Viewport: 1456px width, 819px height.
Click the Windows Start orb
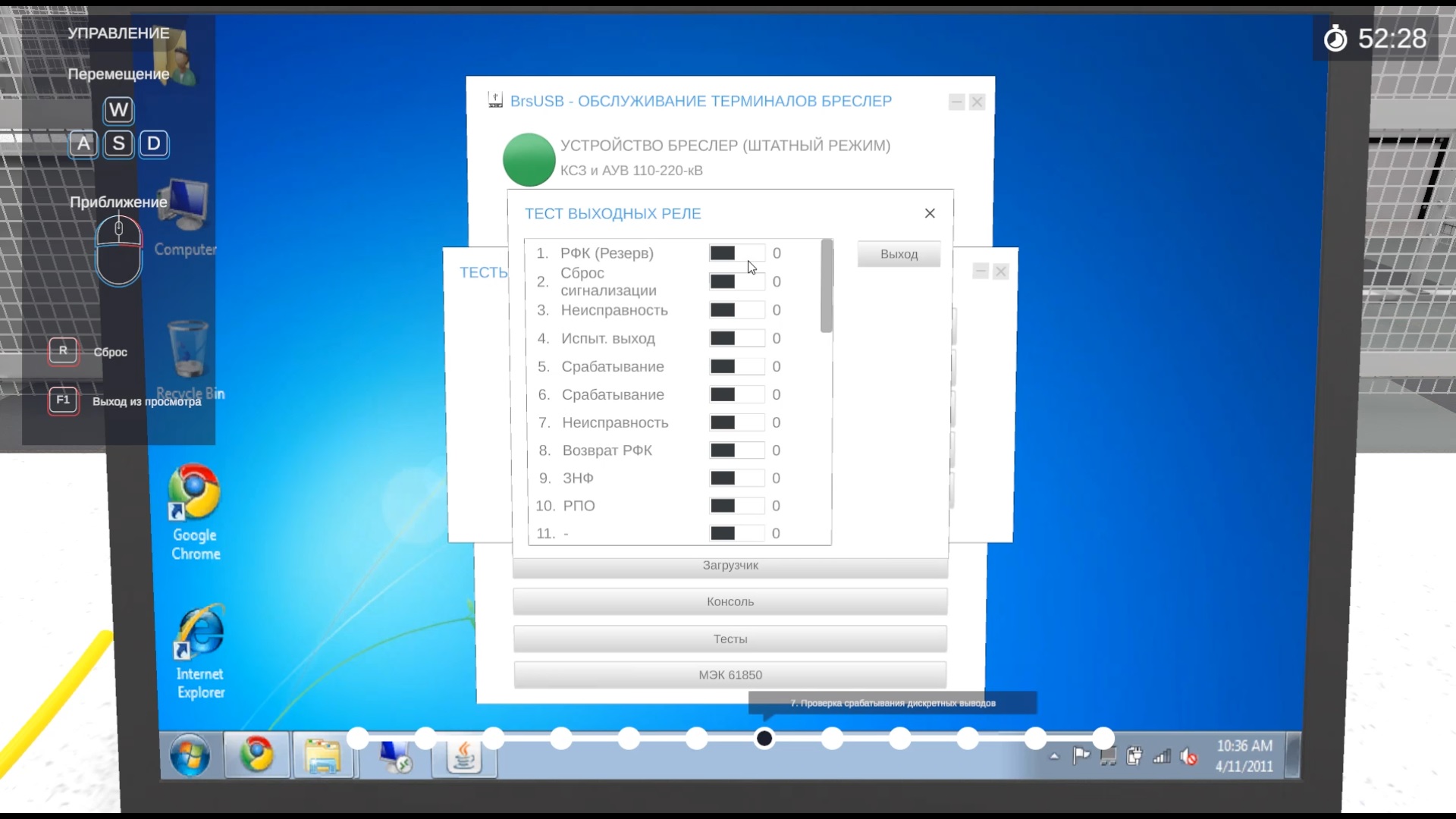click(190, 755)
